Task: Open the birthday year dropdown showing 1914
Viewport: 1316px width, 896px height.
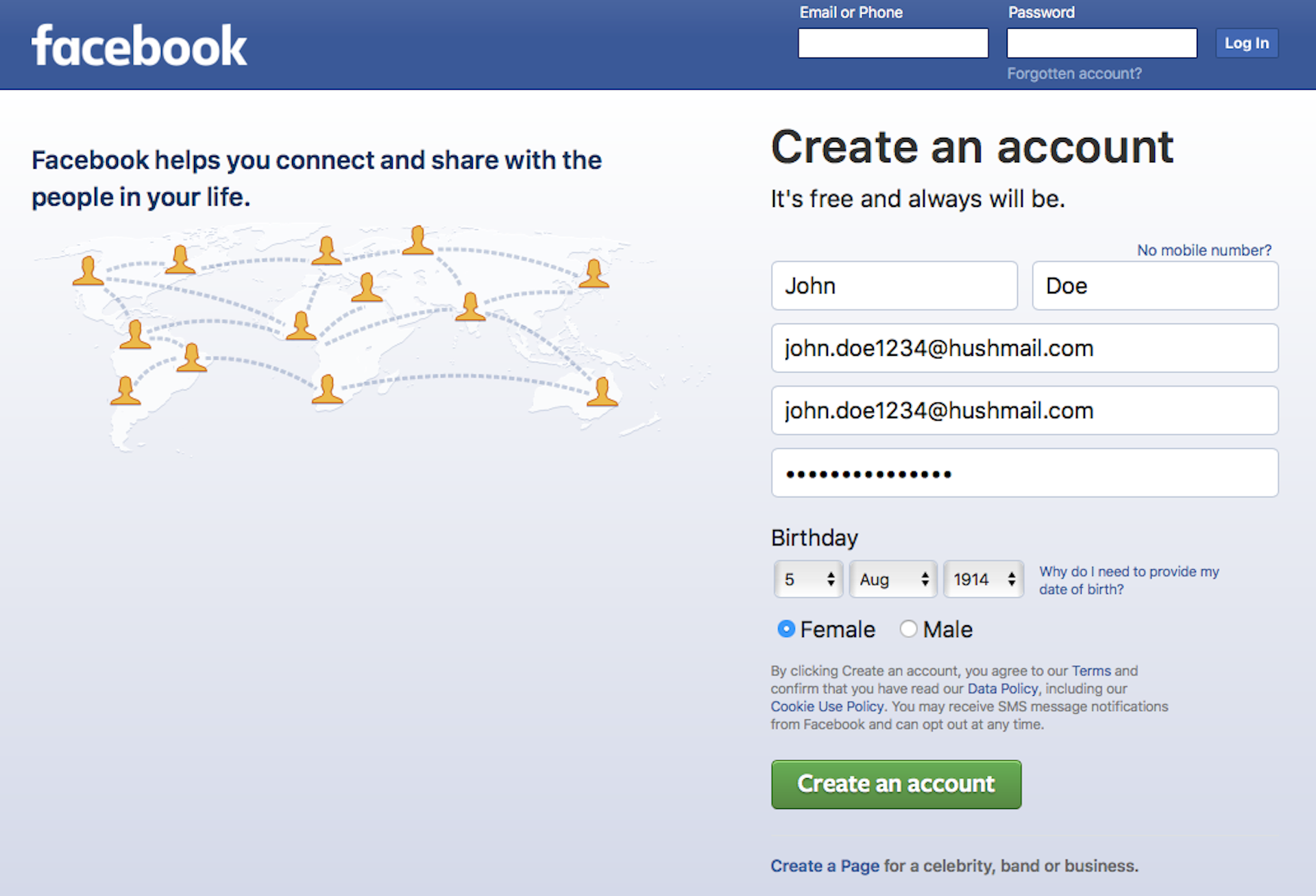Action: click(x=984, y=579)
